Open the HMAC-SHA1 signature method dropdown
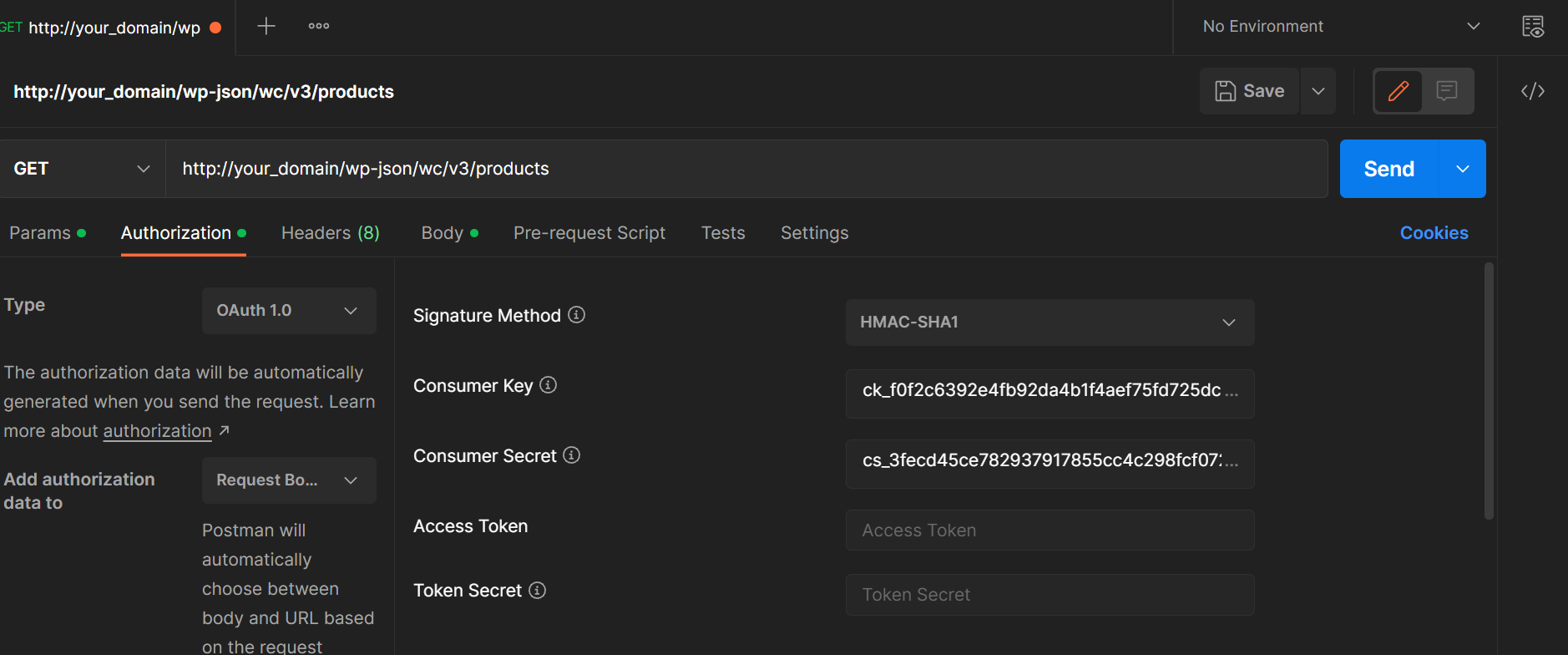The height and width of the screenshot is (655, 1568). click(x=1050, y=322)
